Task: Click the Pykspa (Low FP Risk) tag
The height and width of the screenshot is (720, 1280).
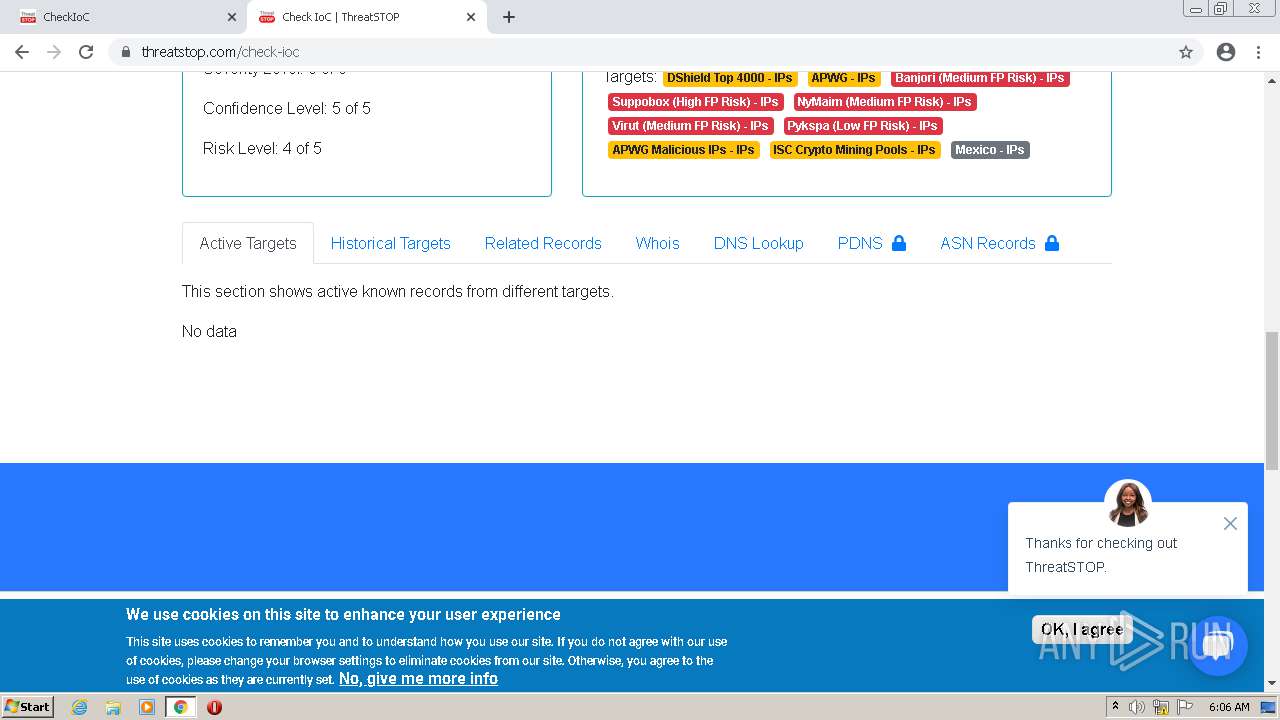Action: click(863, 126)
